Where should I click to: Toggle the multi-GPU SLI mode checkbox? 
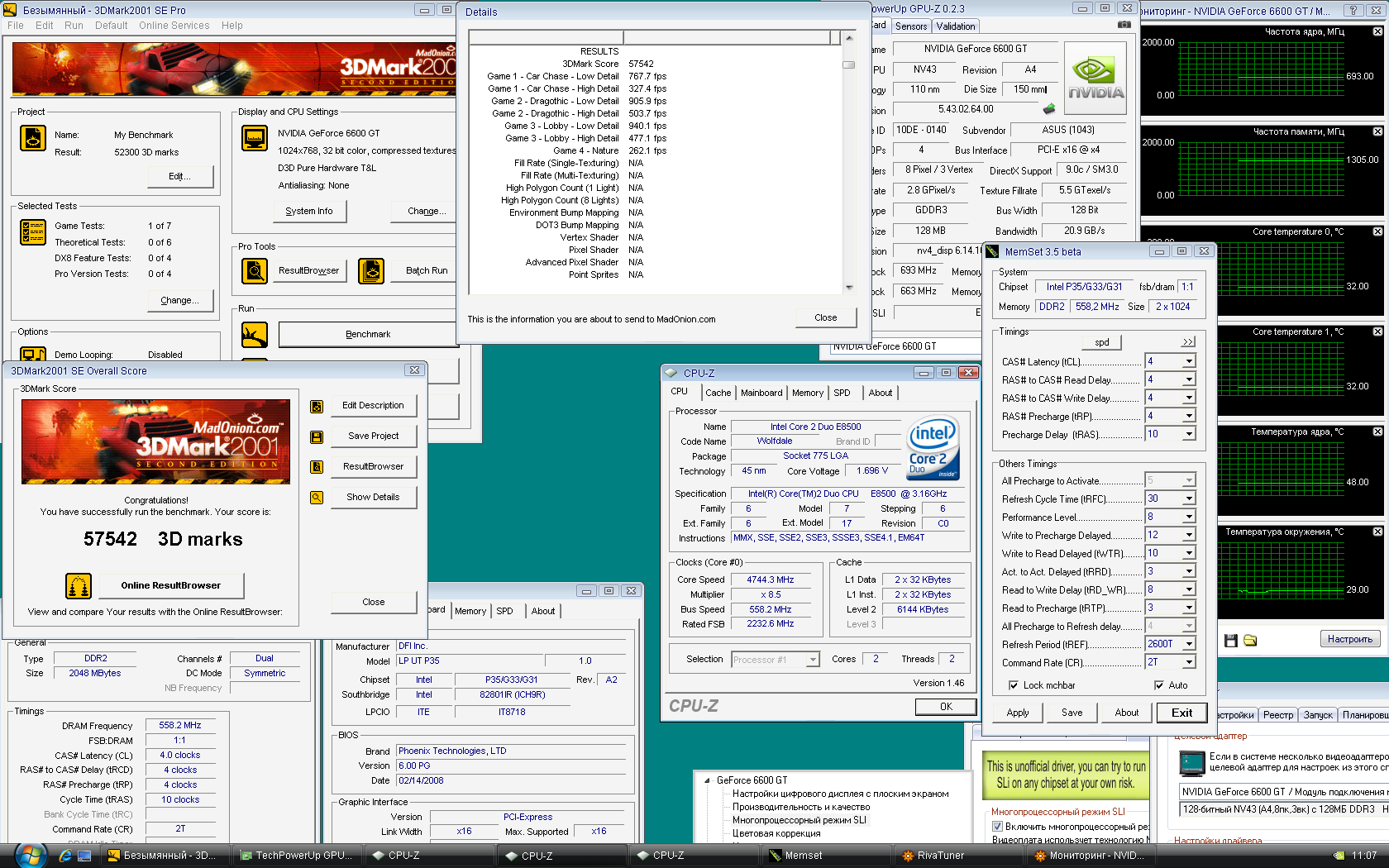point(997,827)
